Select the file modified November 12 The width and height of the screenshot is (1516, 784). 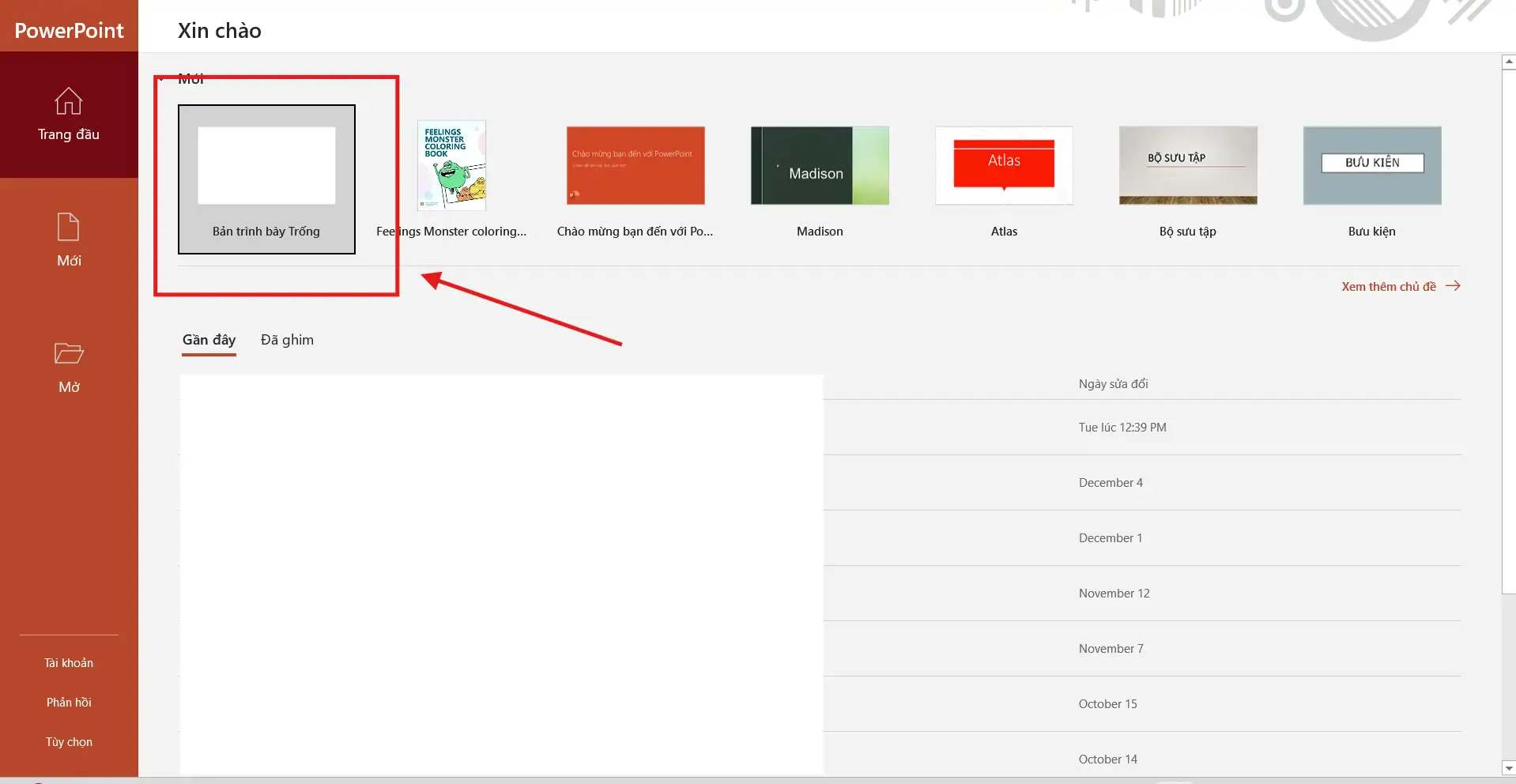click(x=820, y=594)
